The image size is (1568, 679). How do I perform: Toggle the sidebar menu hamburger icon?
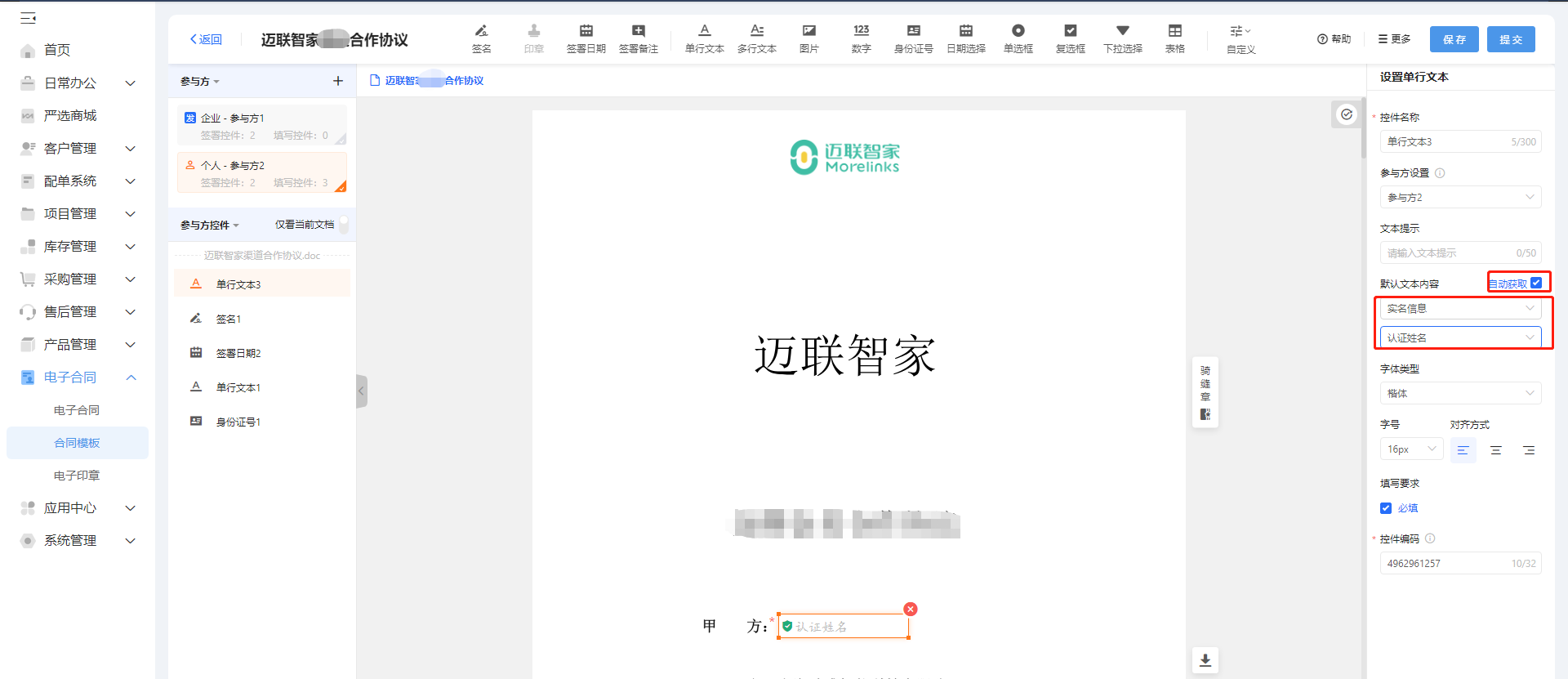(28, 17)
